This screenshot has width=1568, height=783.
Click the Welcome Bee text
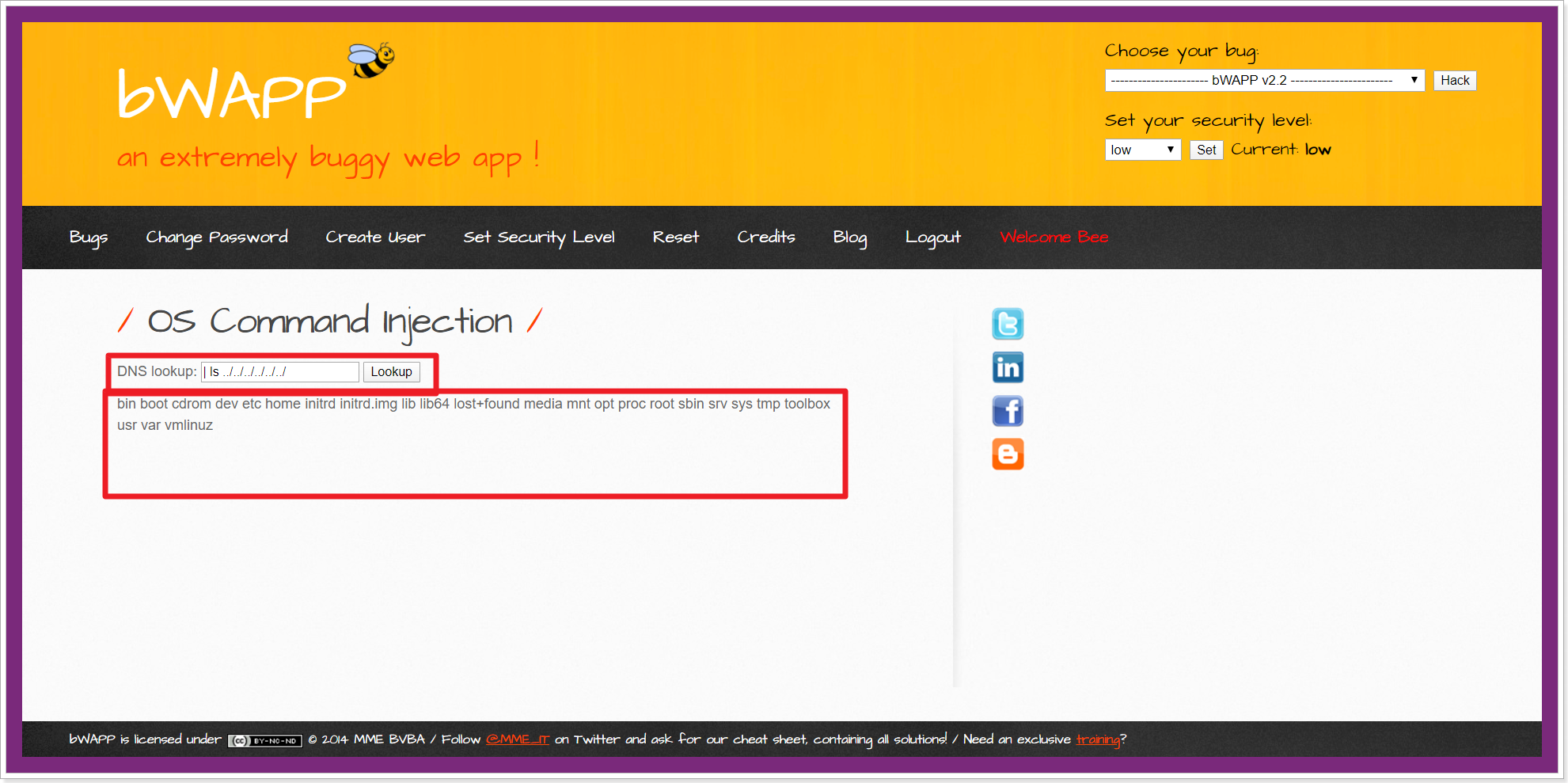(1054, 238)
